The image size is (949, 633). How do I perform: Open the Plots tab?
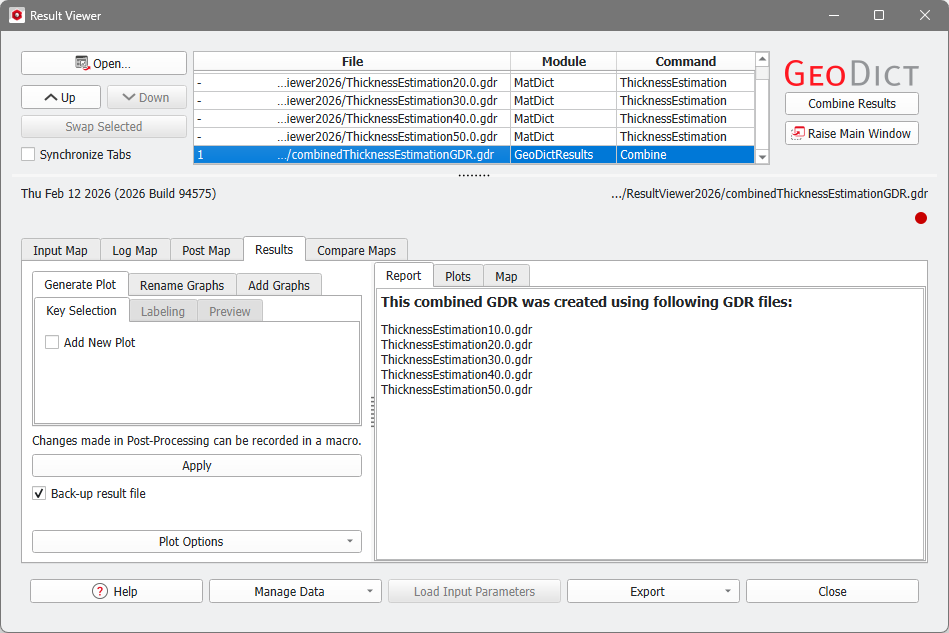(457, 276)
